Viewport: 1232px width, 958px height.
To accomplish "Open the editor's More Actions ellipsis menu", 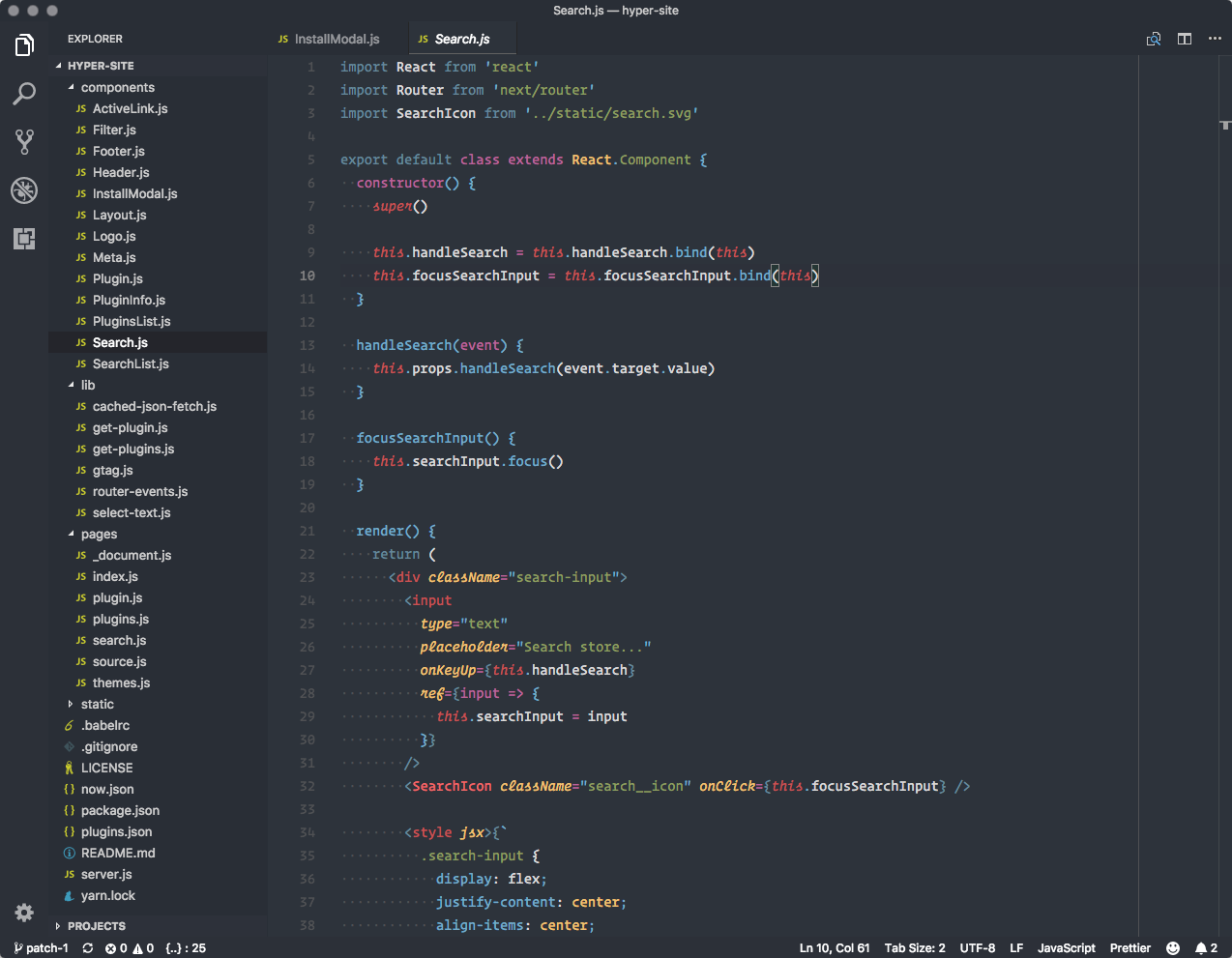I will (x=1215, y=39).
